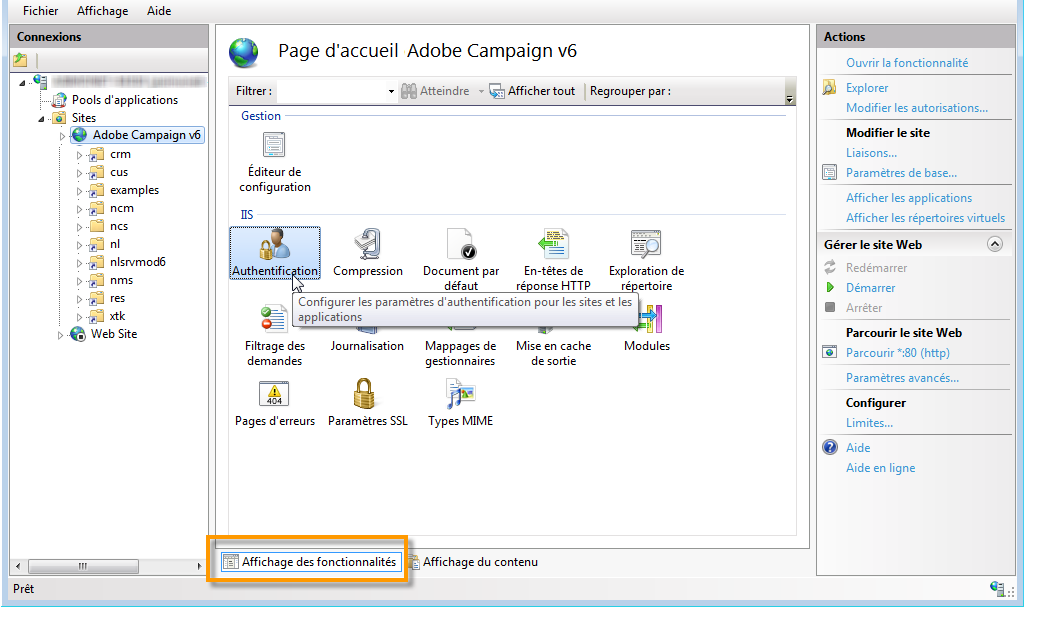Open the Aide menu
This screenshot has width=1041, height=624.
159,11
